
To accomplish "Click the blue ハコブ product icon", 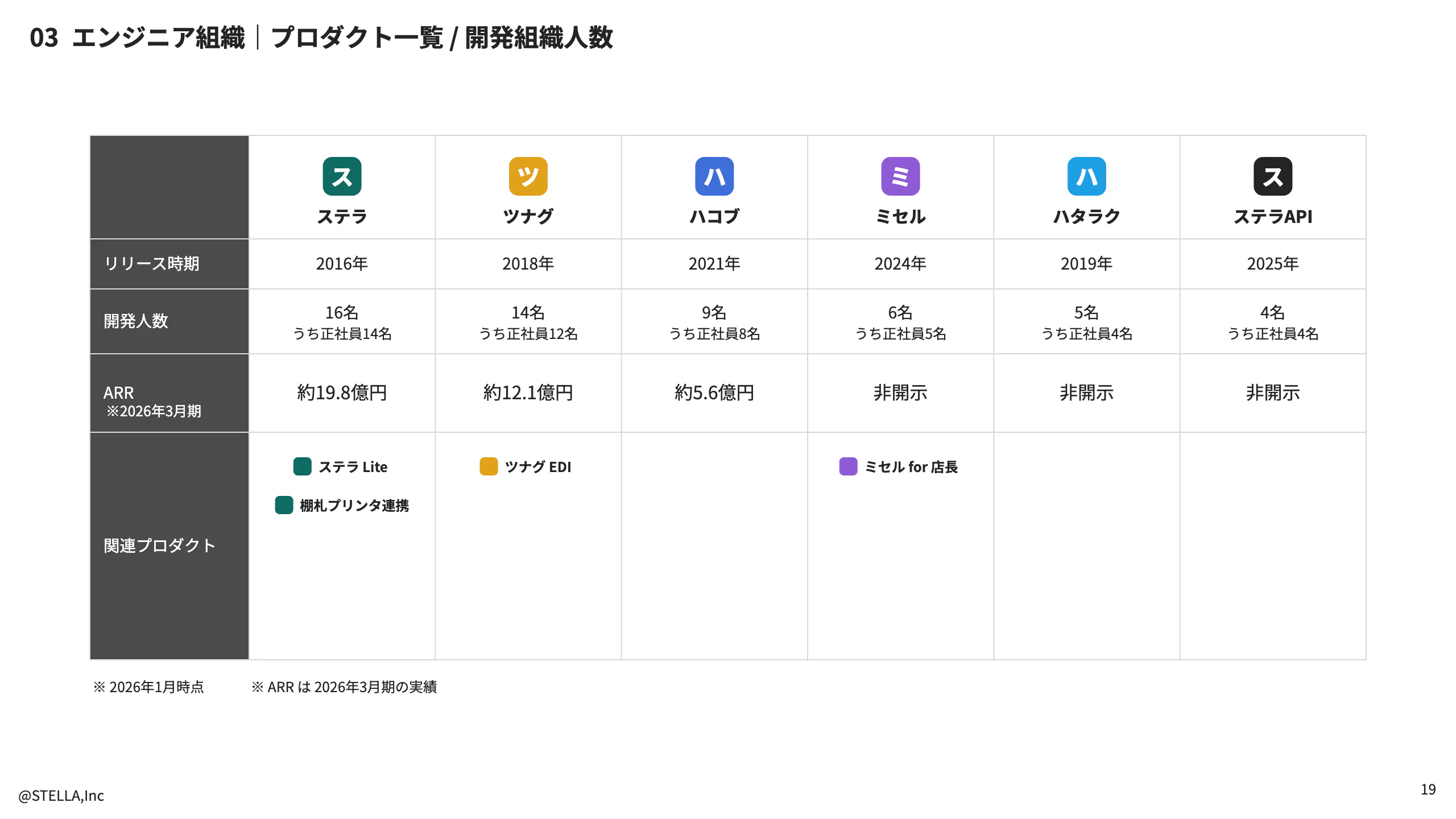I will point(714,176).
